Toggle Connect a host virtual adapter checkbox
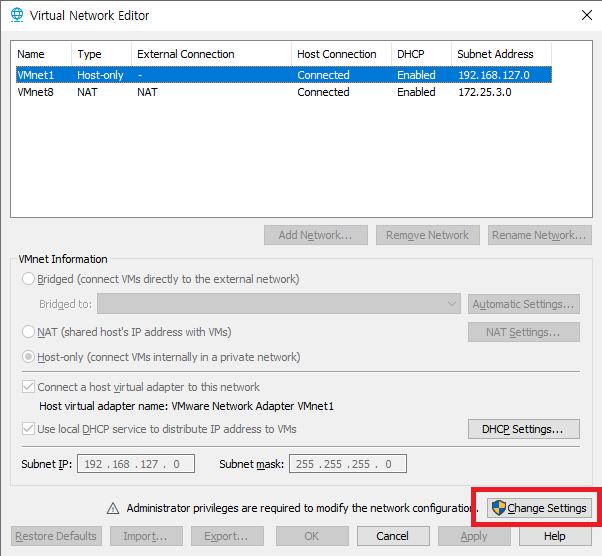 click(28, 387)
